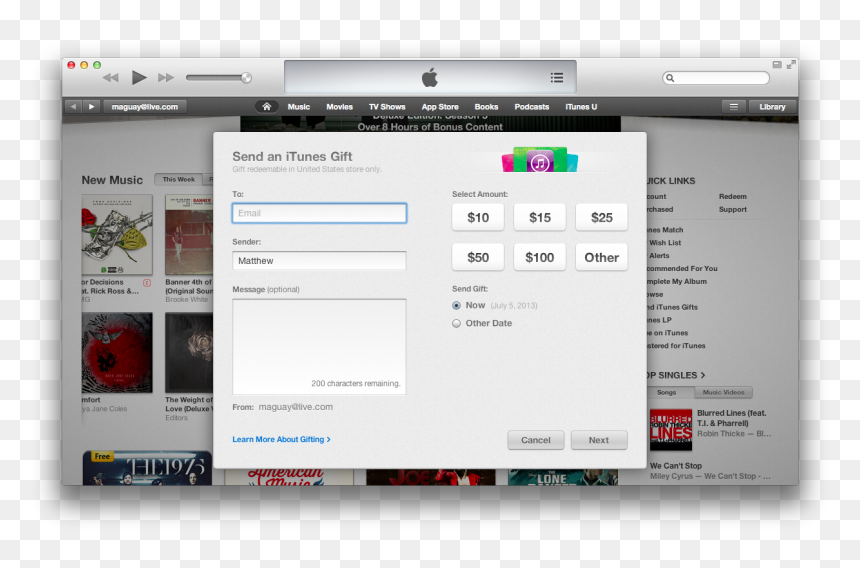Click the Next button
This screenshot has width=860, height=568.
click(x=599, y=440)
